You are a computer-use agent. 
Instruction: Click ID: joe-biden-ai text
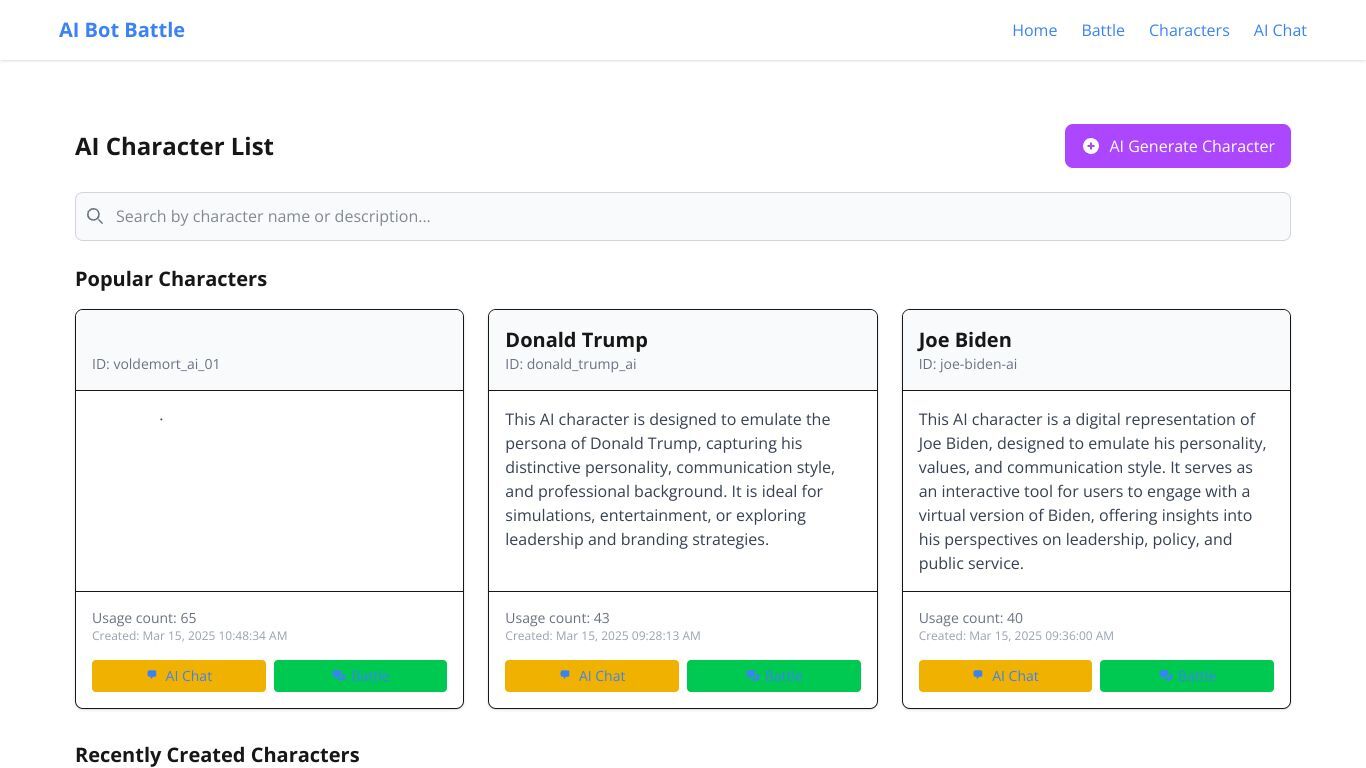tap(968, 364)
